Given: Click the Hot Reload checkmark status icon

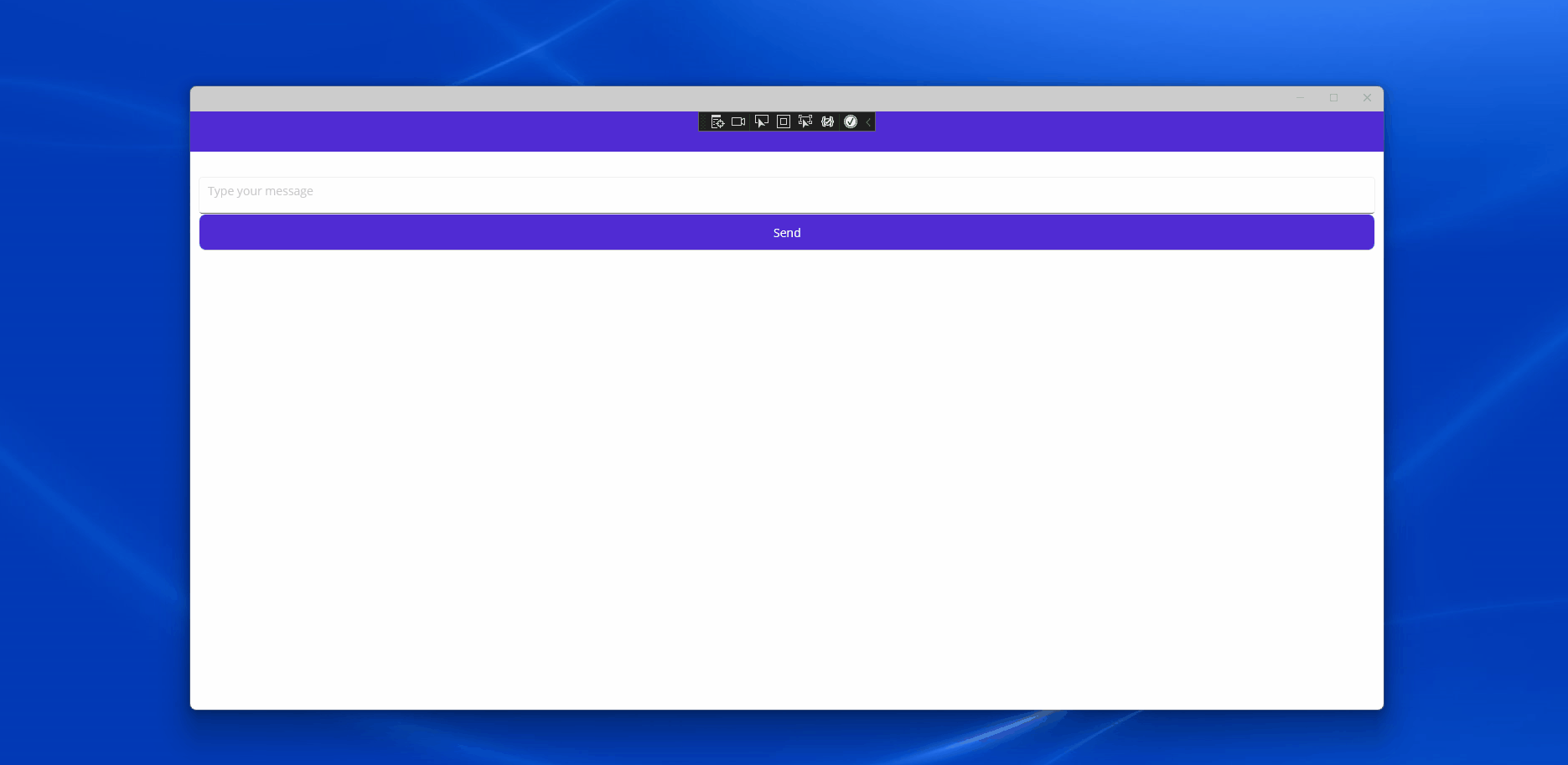Looking at the screenshot, I should (x=851, y=122).
